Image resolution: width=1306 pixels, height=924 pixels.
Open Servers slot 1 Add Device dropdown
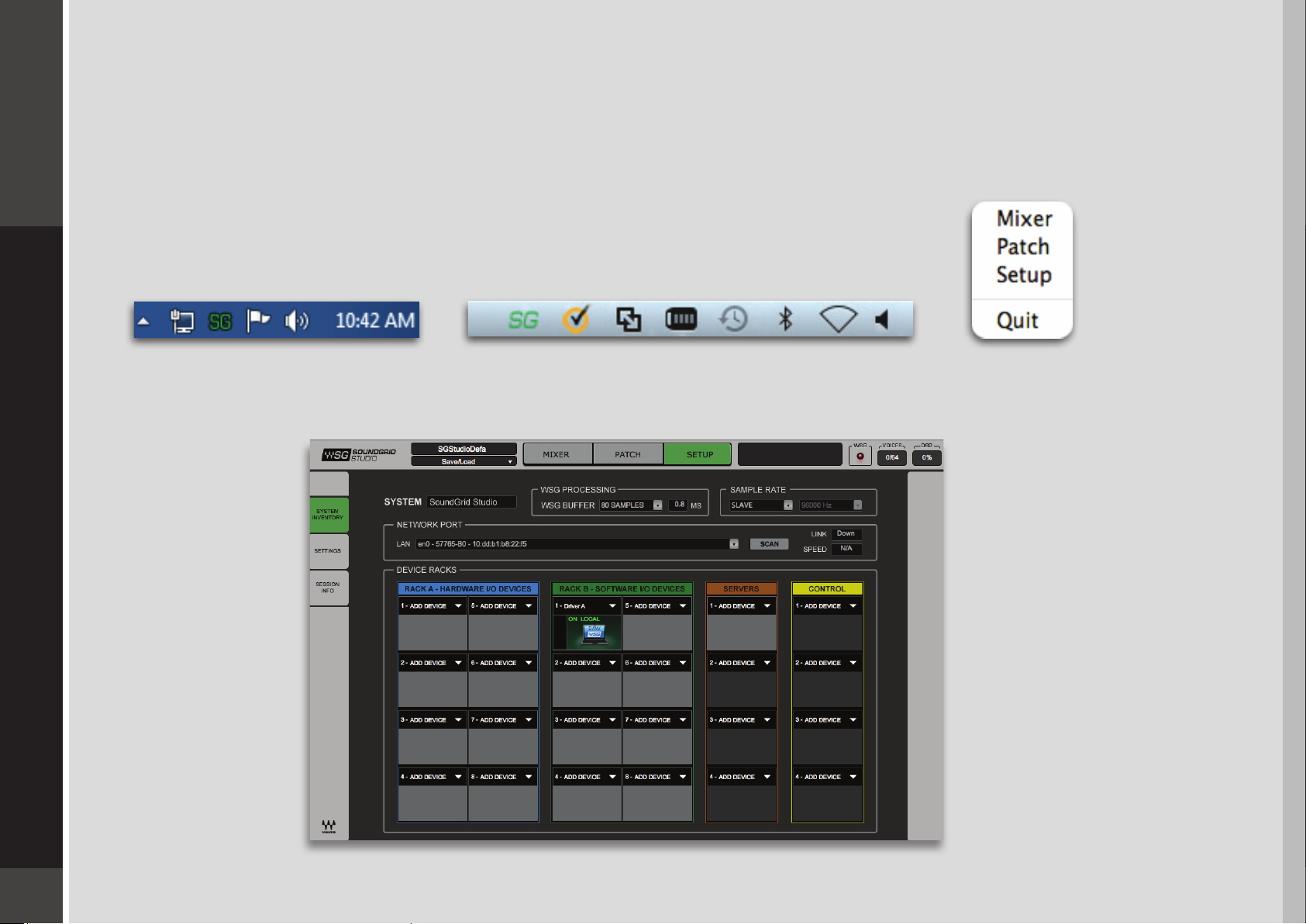point(741,606)
